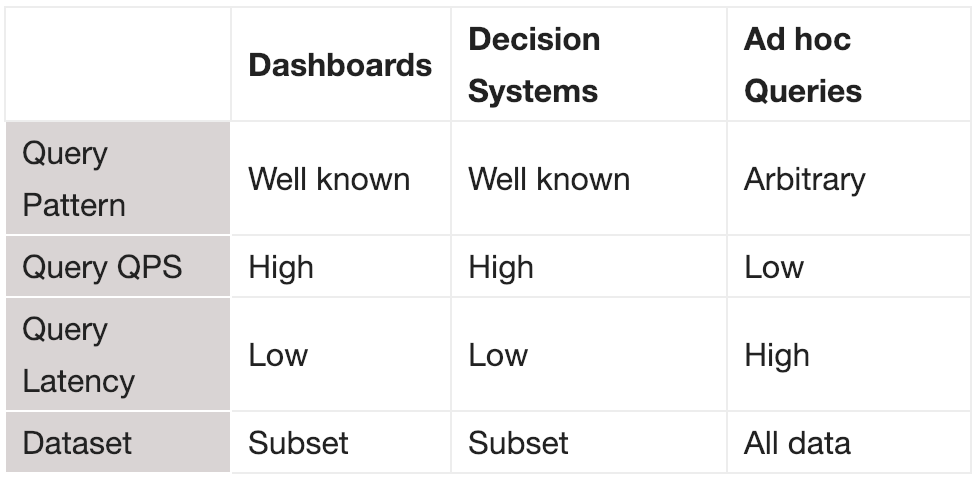Click Well known under Dashboards
The image size is (976, 478).
(x=329, y=180)
